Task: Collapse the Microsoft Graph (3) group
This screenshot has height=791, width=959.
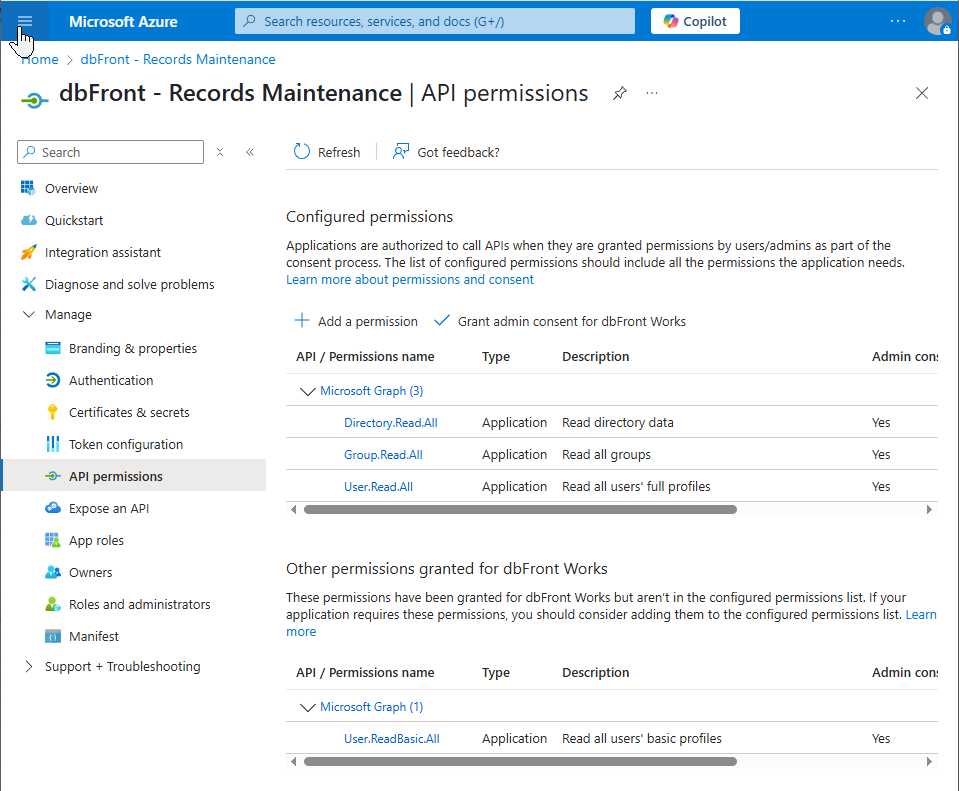Action: pos(308,391)
